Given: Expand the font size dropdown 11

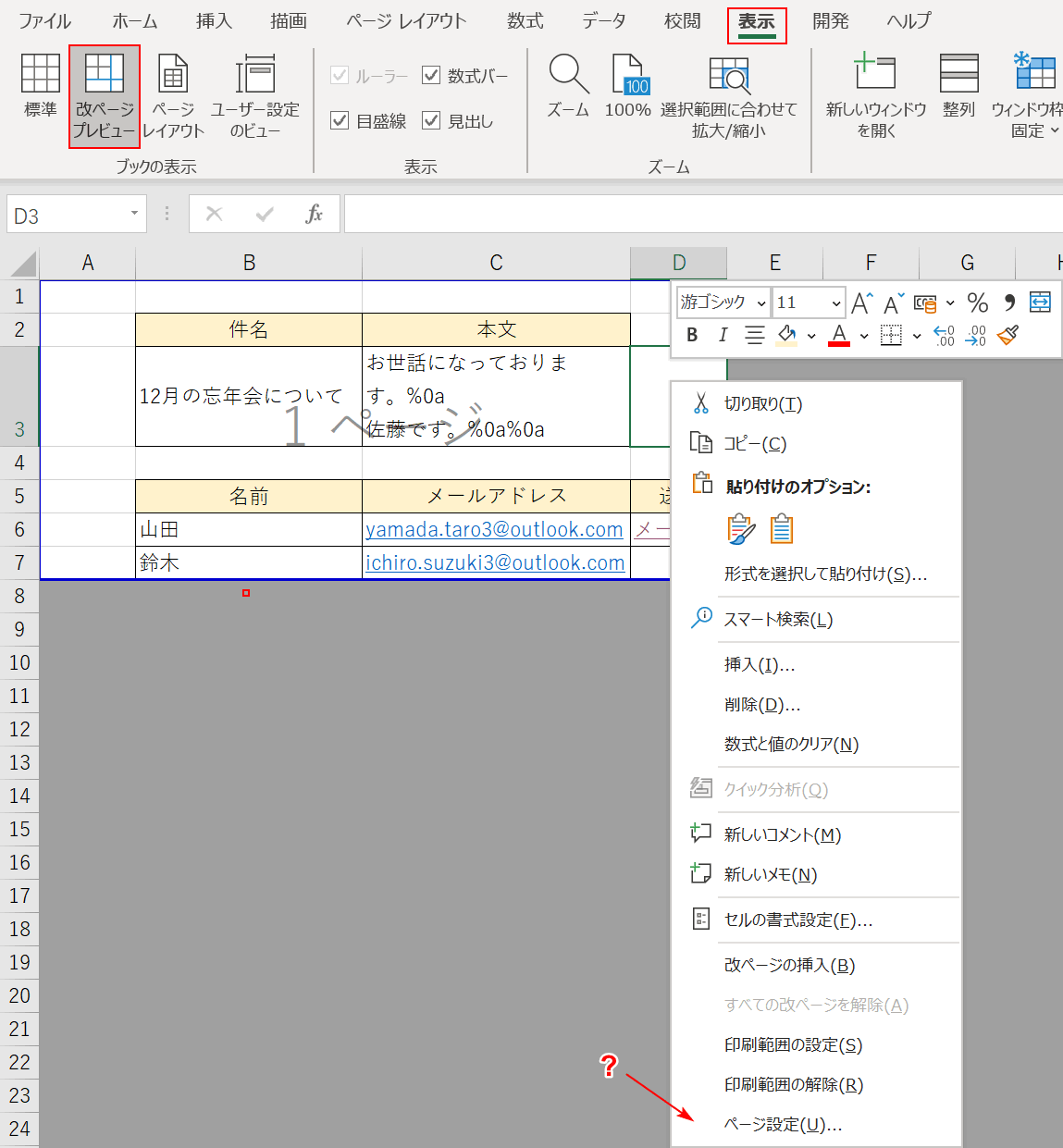Looking at the screenshot, I should 836,303.
